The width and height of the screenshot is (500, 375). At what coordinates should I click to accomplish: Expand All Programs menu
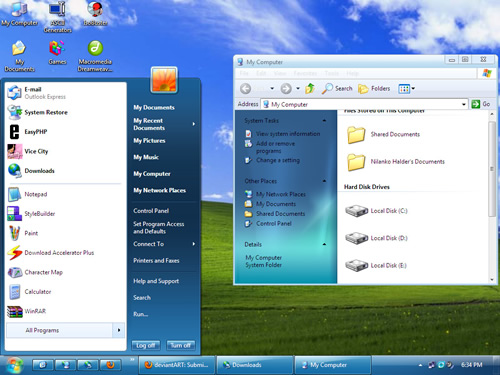(66, 330)
